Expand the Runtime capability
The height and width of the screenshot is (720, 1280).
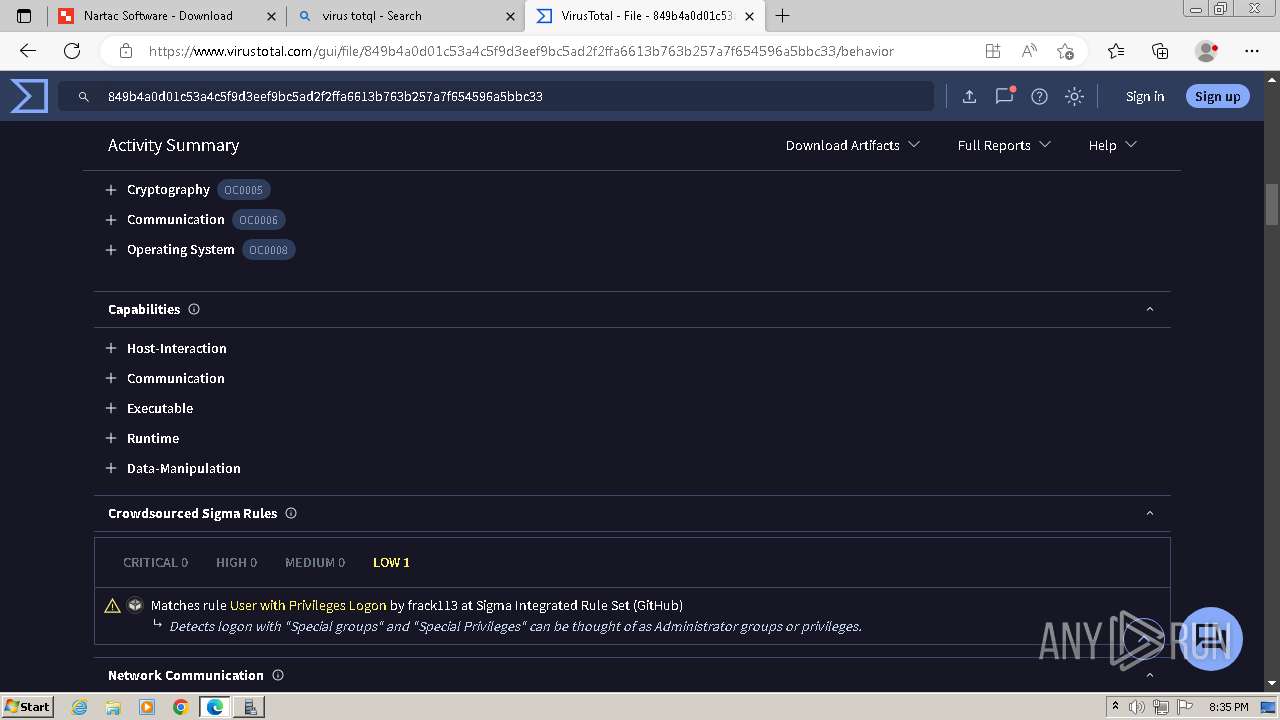(x=111, y=438)
